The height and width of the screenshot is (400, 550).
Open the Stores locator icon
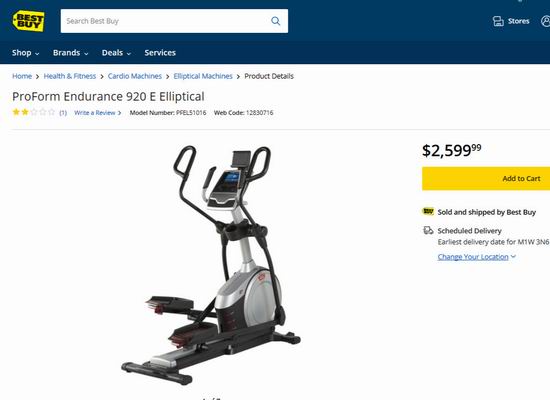[498, 21]
